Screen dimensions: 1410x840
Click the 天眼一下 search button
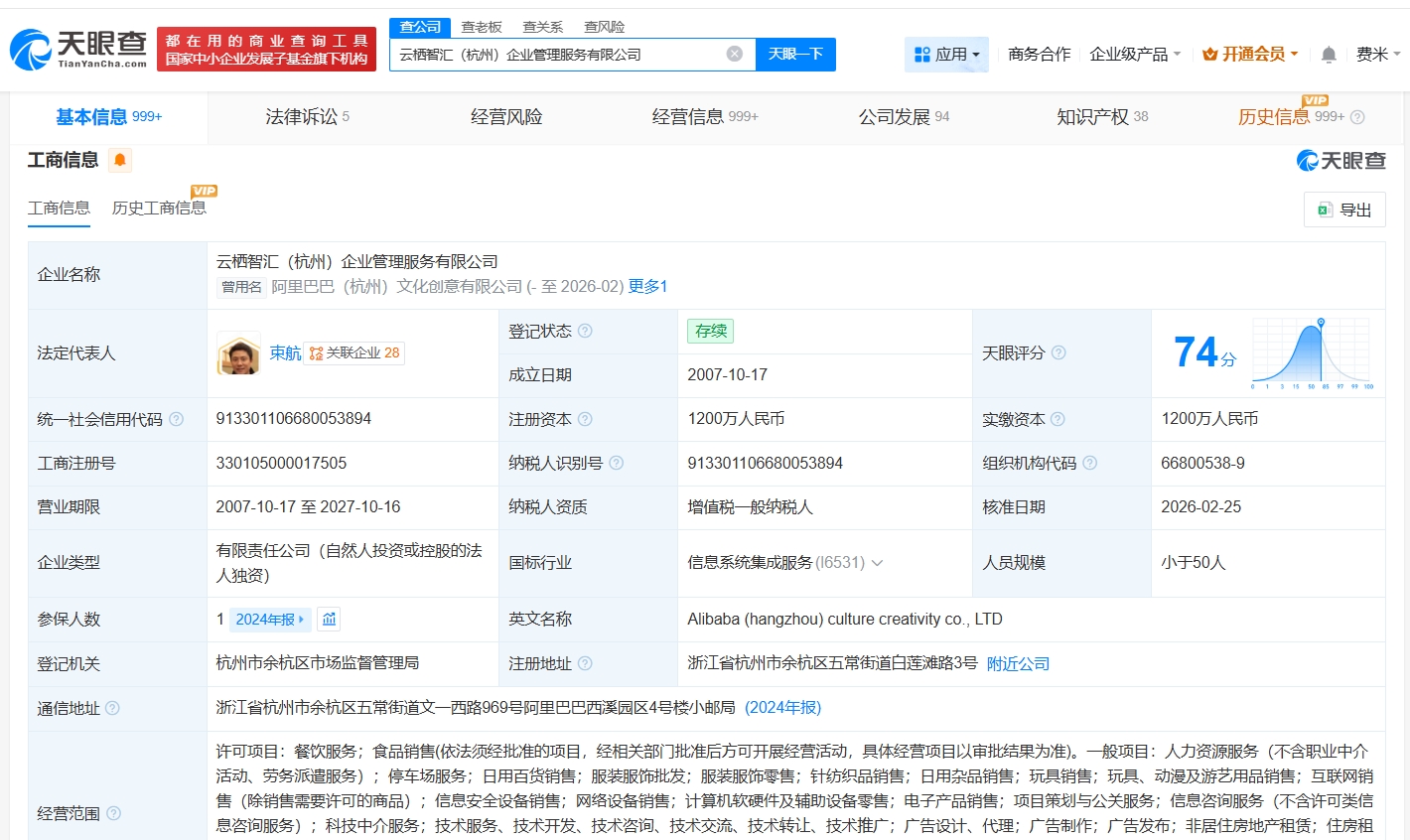coord(795,55)
